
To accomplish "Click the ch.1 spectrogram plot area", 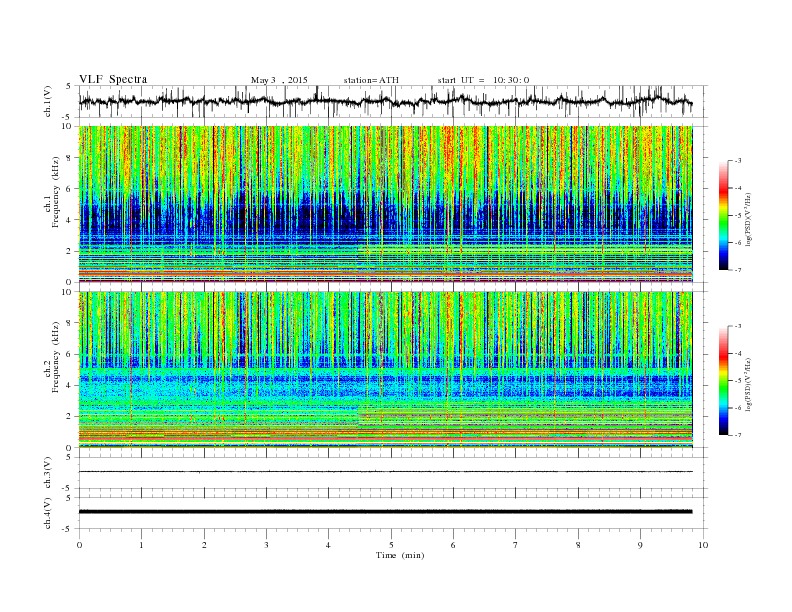I will (386, 204).
